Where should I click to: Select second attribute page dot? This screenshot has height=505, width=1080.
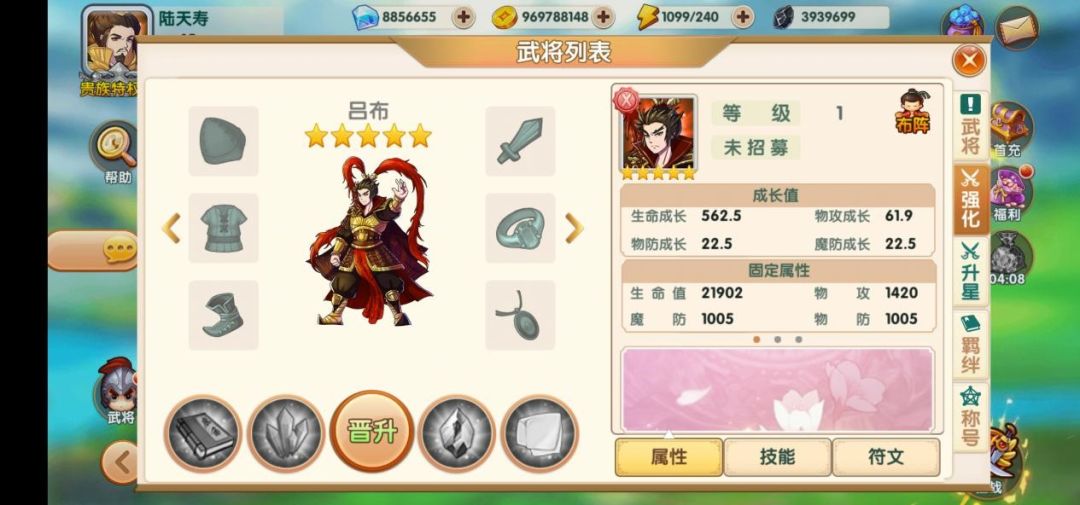point(778,340)
